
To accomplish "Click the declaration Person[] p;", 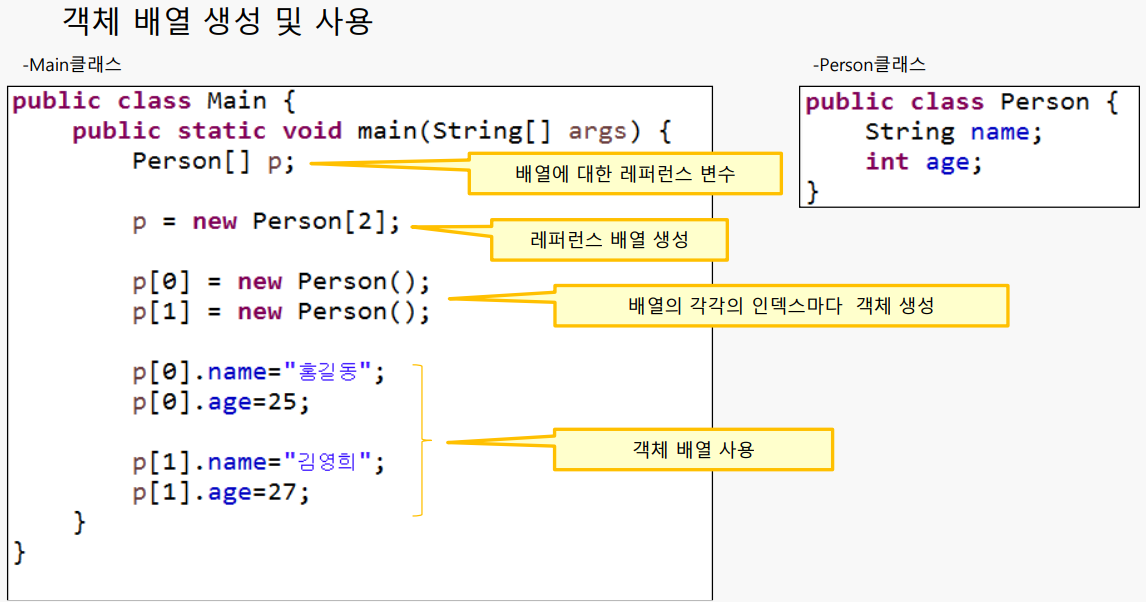I will tap(213, 161).
